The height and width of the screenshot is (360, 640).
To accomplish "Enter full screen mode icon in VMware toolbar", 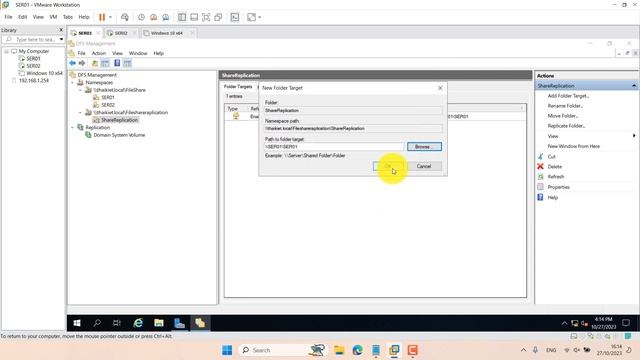I will click(x=206, y=17).
